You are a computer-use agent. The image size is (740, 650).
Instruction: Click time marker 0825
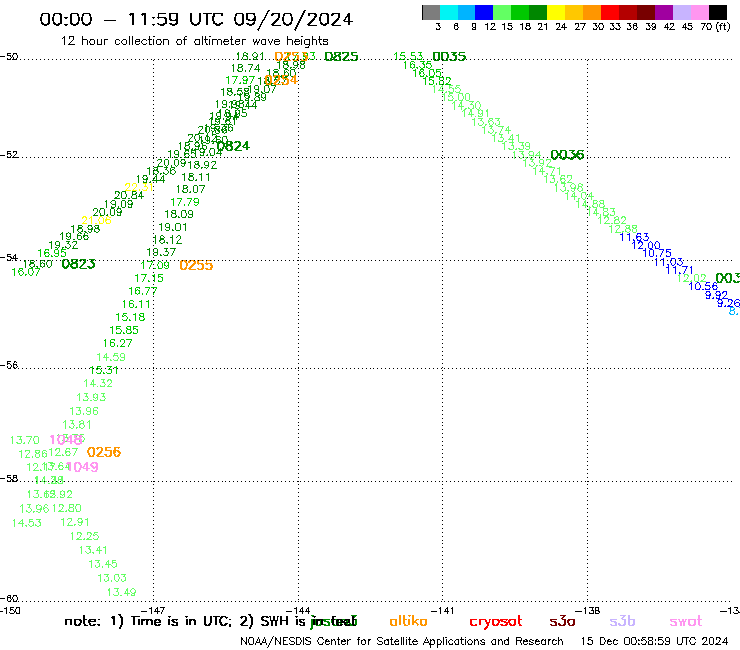[x=341, y=57]
